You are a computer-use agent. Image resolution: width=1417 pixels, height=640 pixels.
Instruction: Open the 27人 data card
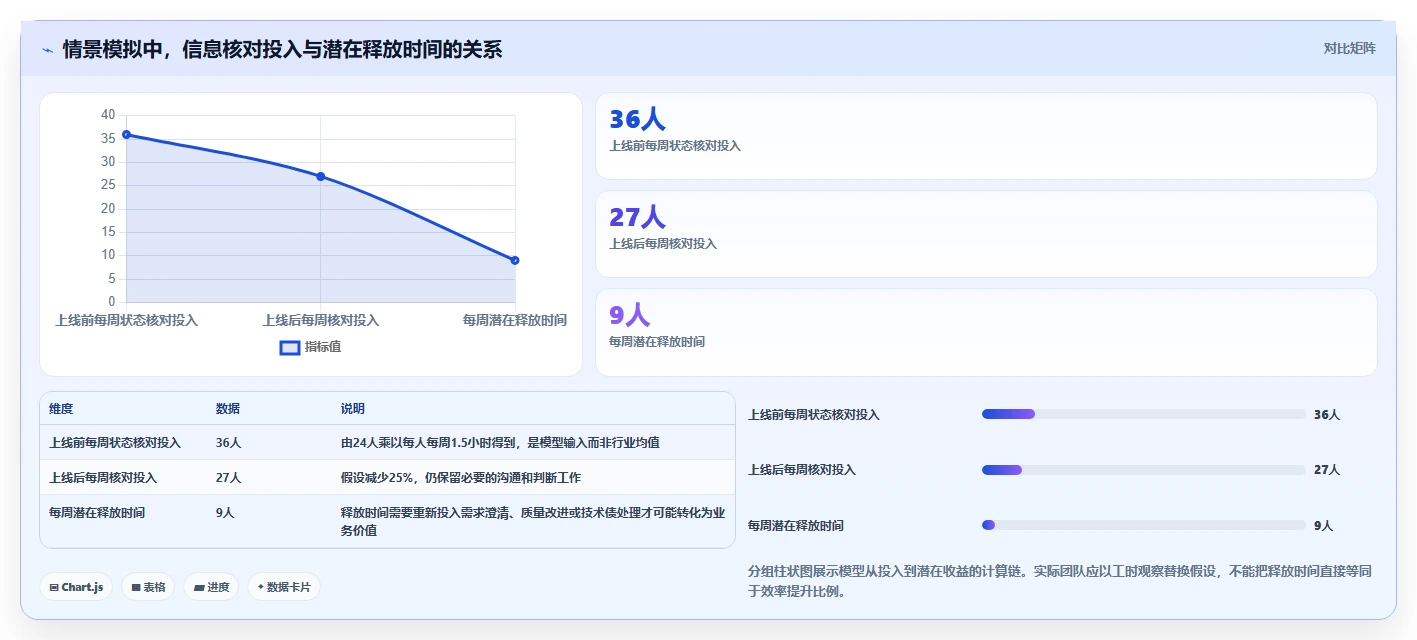(986, 234)
